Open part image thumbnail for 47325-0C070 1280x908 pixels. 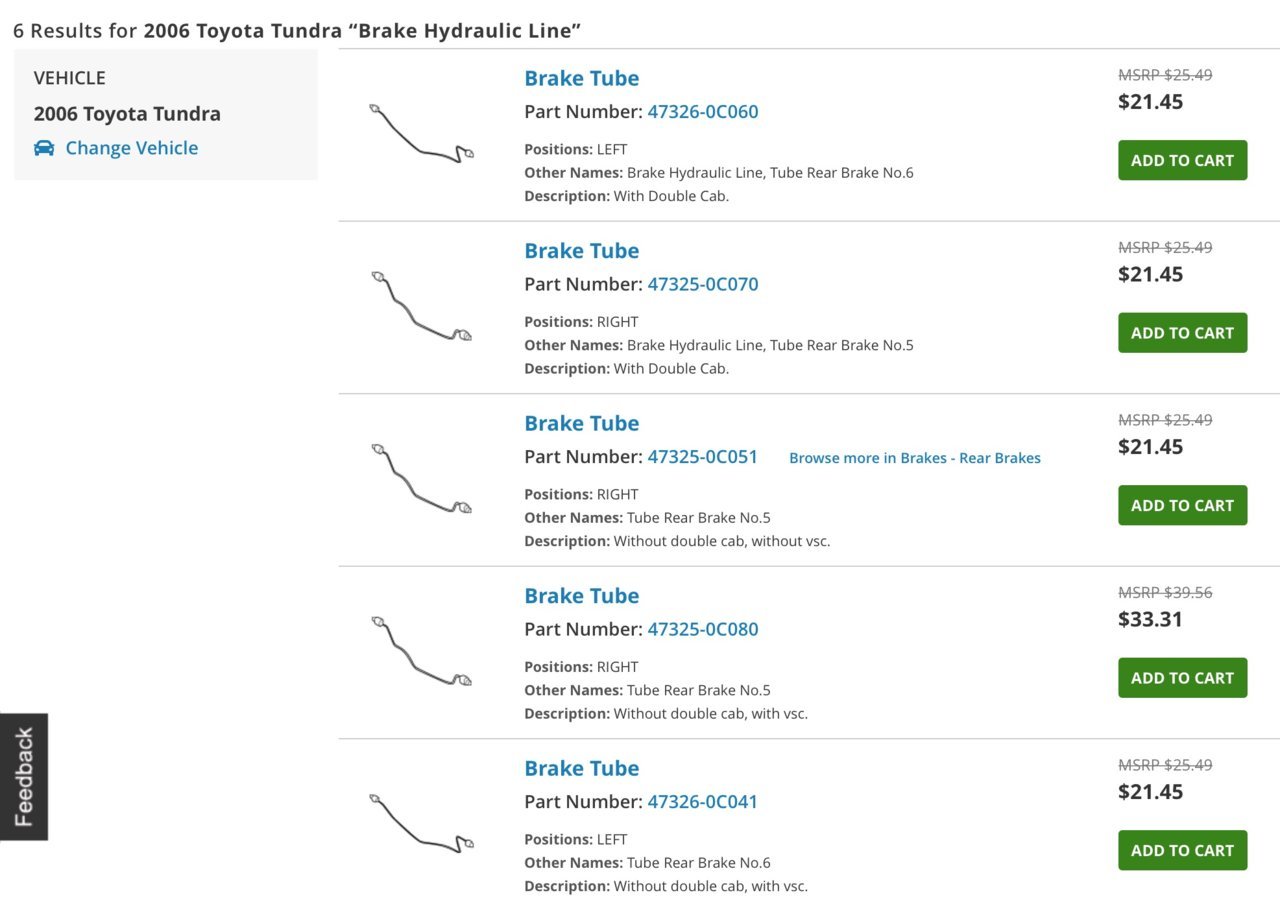click(421, 306)
